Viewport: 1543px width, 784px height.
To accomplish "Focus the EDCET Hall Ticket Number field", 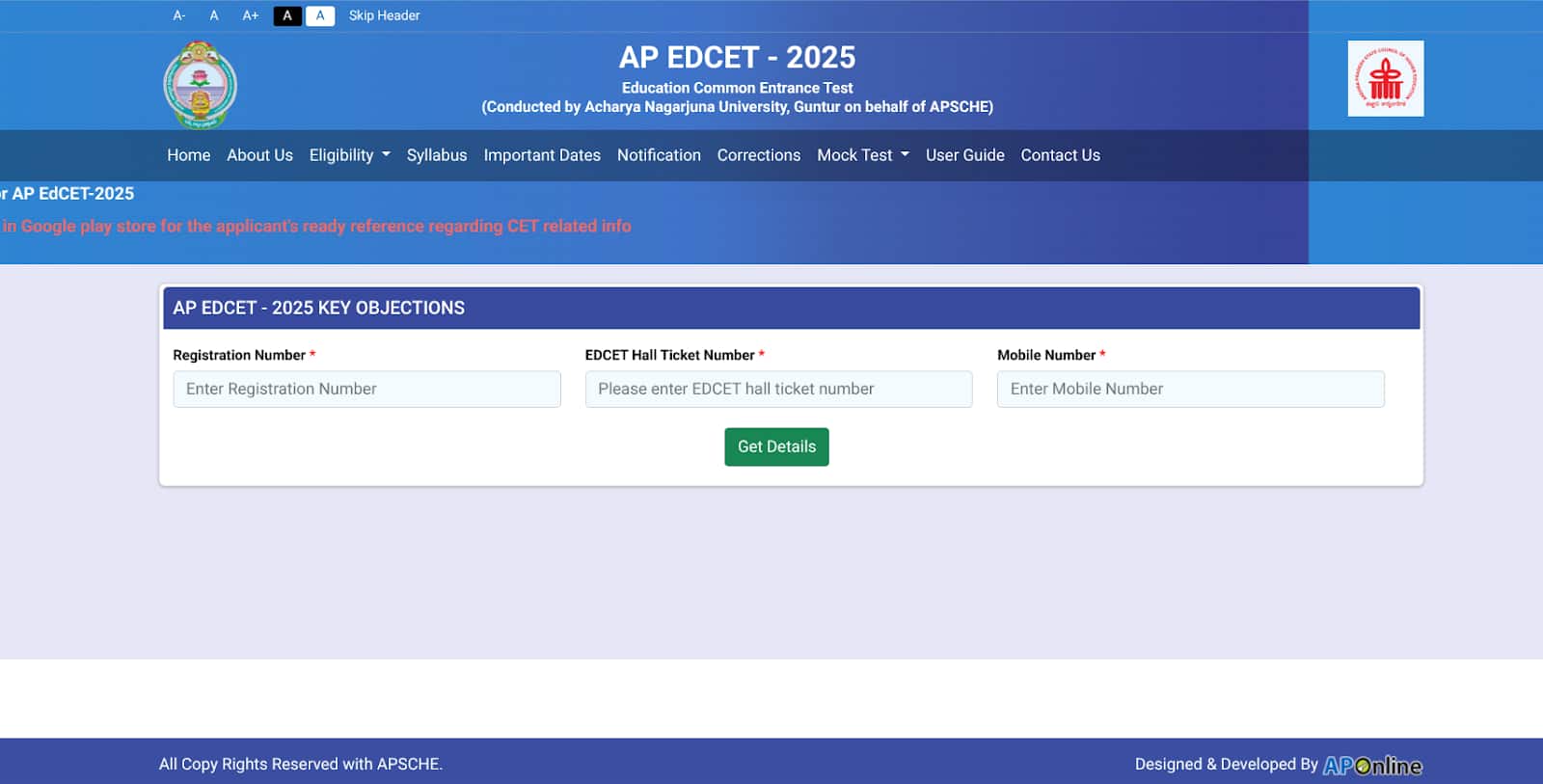I will pos(779,390).
